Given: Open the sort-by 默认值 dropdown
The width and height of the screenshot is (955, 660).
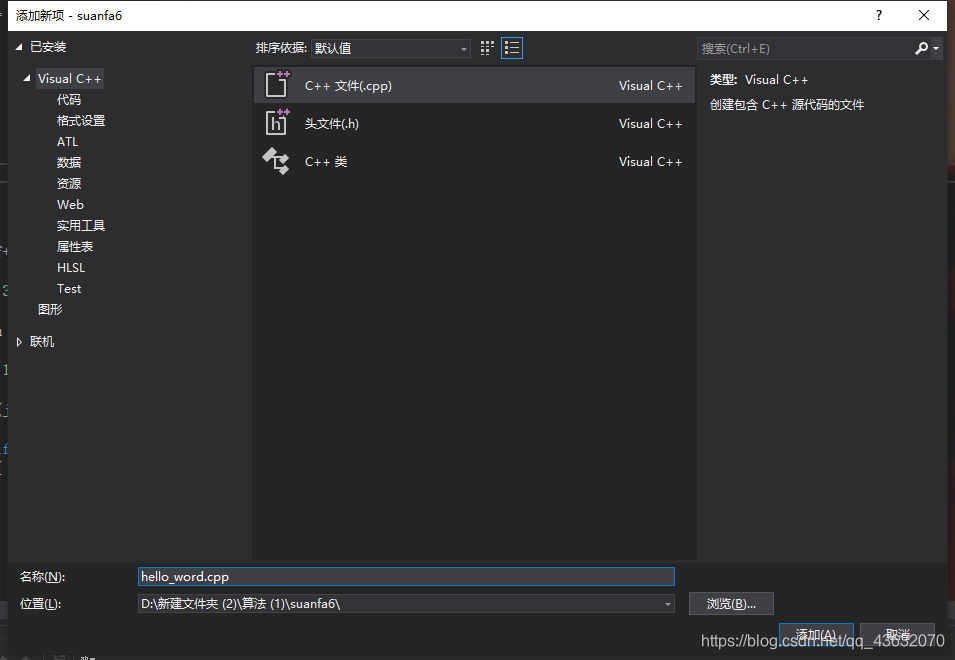Looking at the screenshot, I should (x=390, y=48).
